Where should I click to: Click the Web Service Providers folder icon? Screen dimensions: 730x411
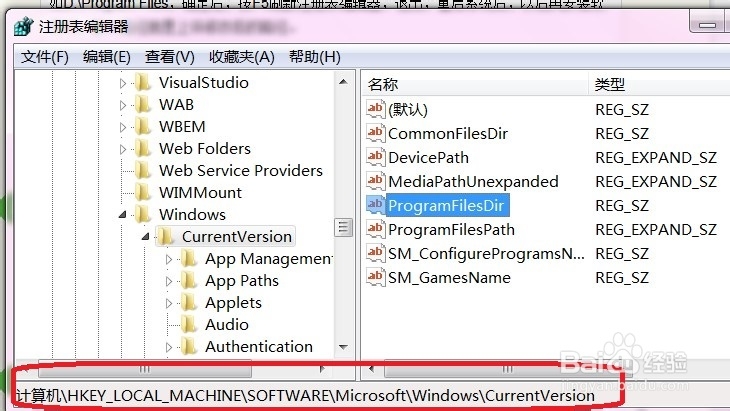pos(143,170)
